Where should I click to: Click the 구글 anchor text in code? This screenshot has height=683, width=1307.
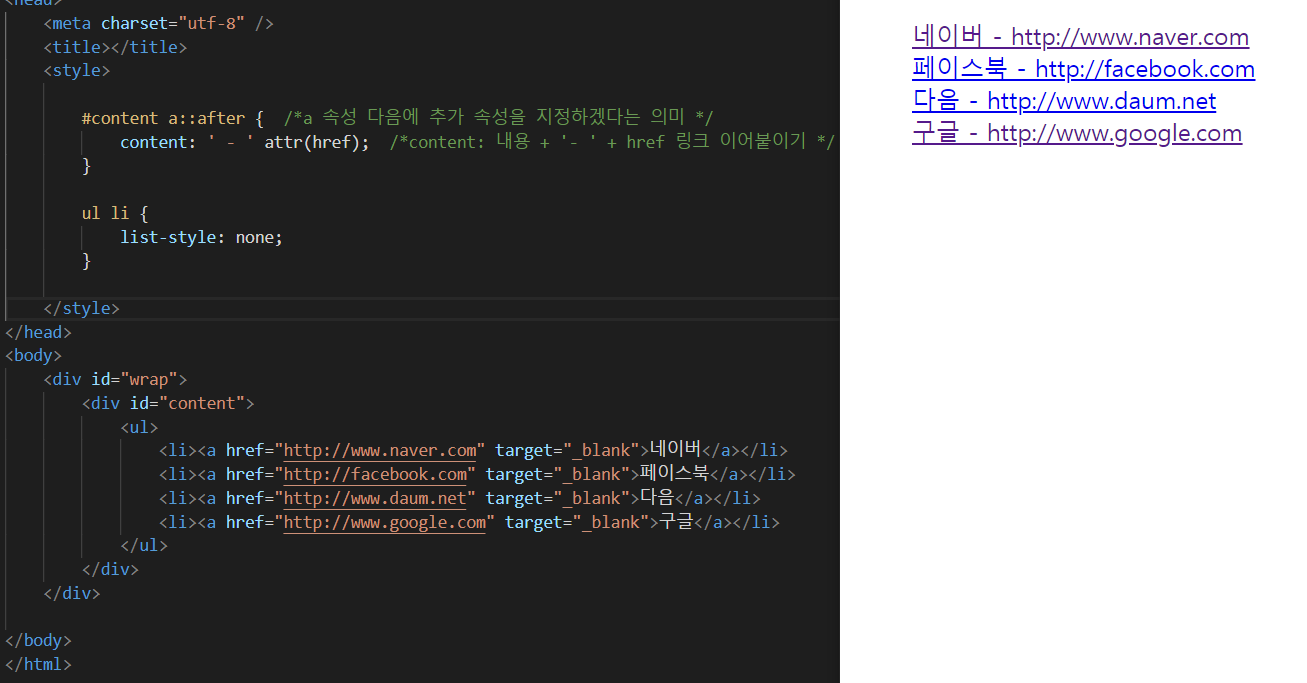coord(676,522)
